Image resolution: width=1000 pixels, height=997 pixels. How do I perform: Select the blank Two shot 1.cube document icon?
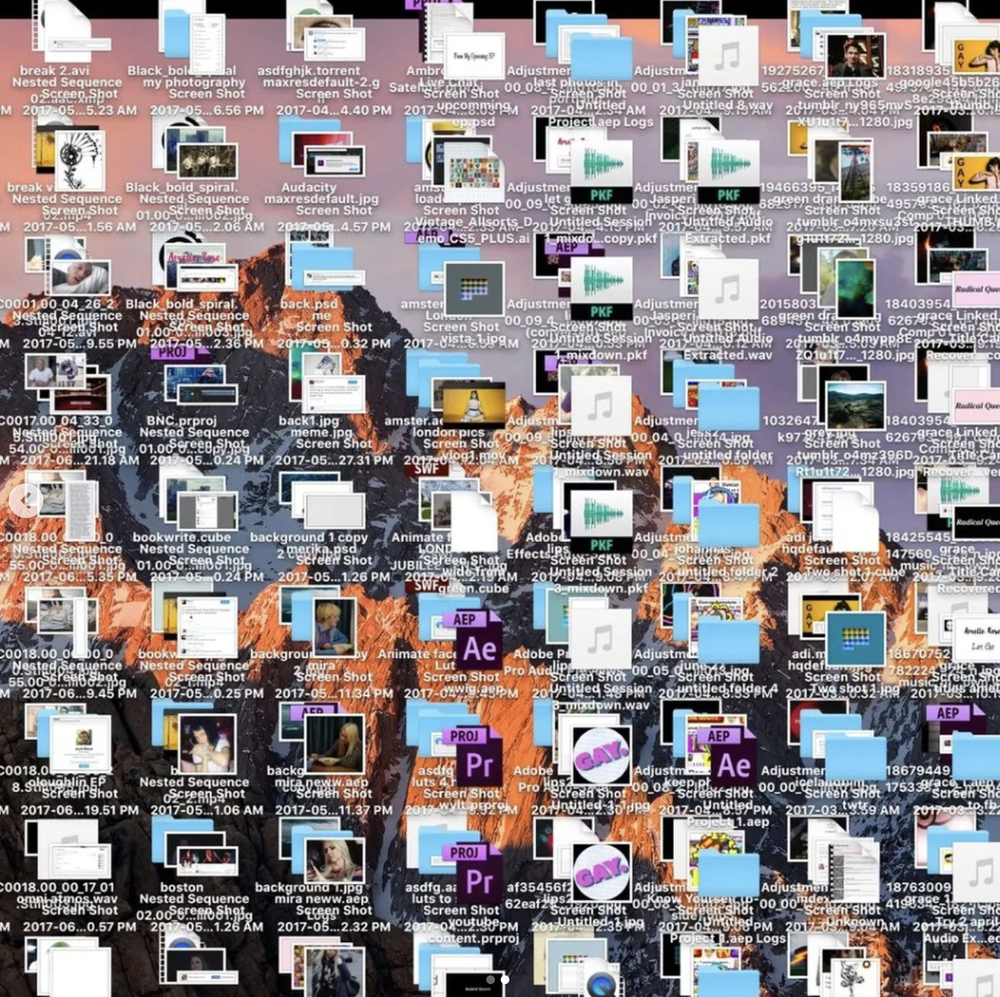pos(855,523)
